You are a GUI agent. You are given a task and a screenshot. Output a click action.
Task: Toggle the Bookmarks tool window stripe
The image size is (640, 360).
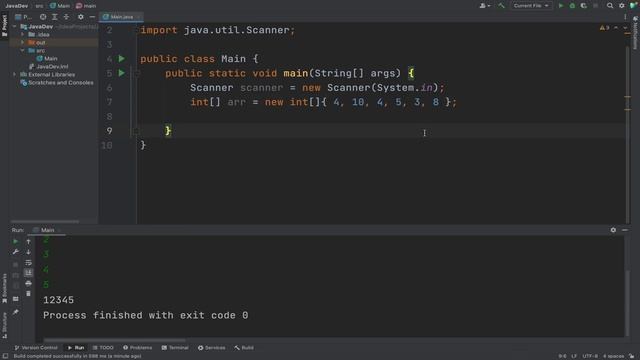click(x=4, y=288)
